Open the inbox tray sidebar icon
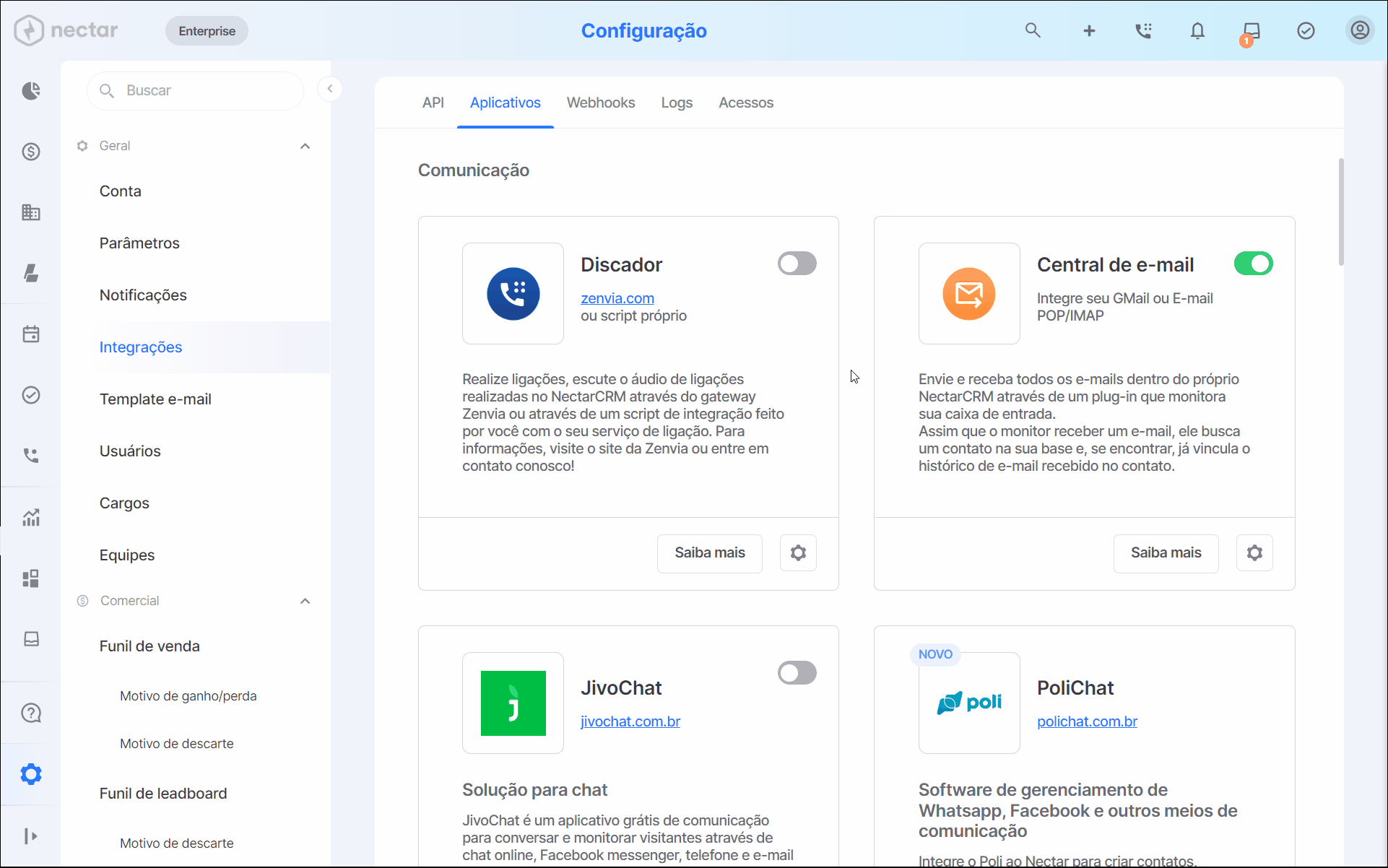Viewport: 1388px width, 868px height. pos(31,639)
